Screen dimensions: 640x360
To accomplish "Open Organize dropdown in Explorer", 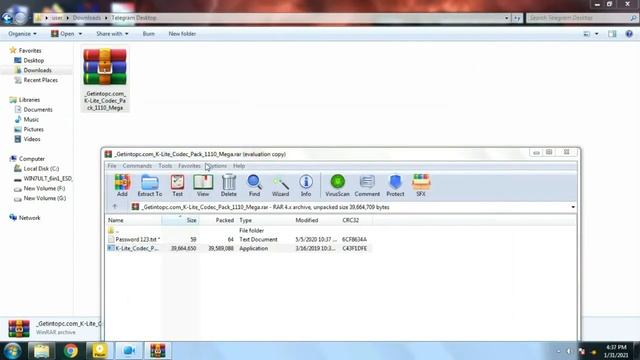I will tap(22, 34).
